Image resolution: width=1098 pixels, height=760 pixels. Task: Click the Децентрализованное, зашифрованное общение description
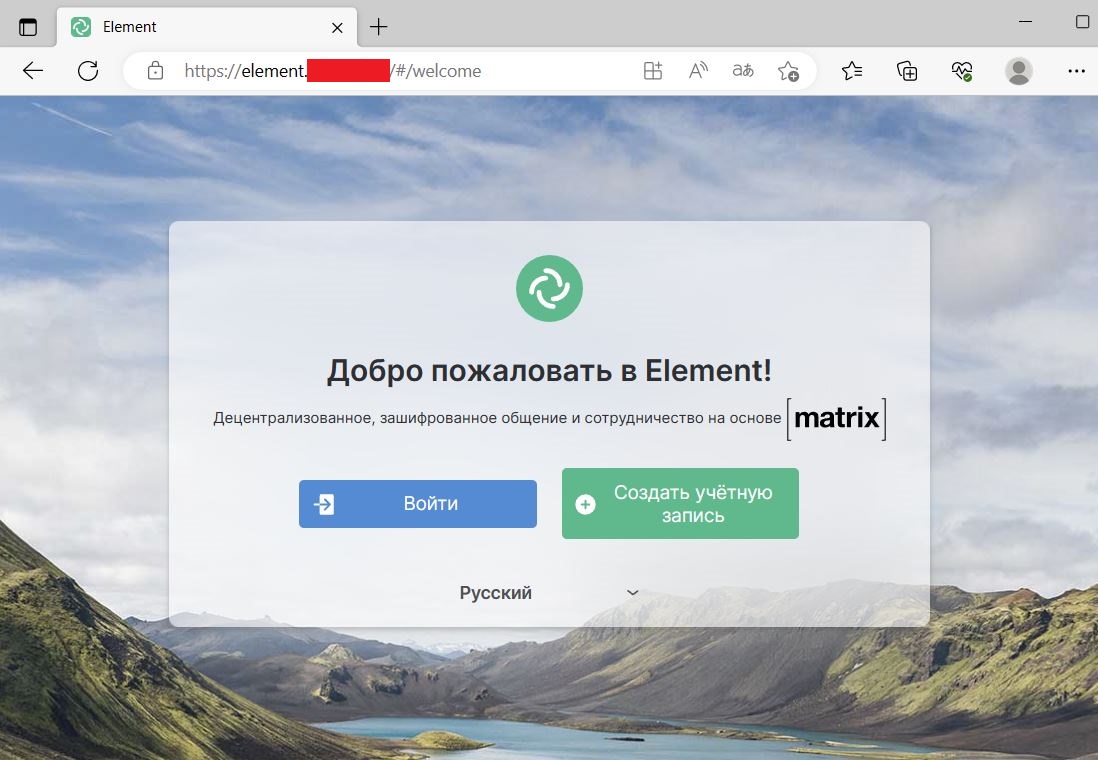[496, 418]
